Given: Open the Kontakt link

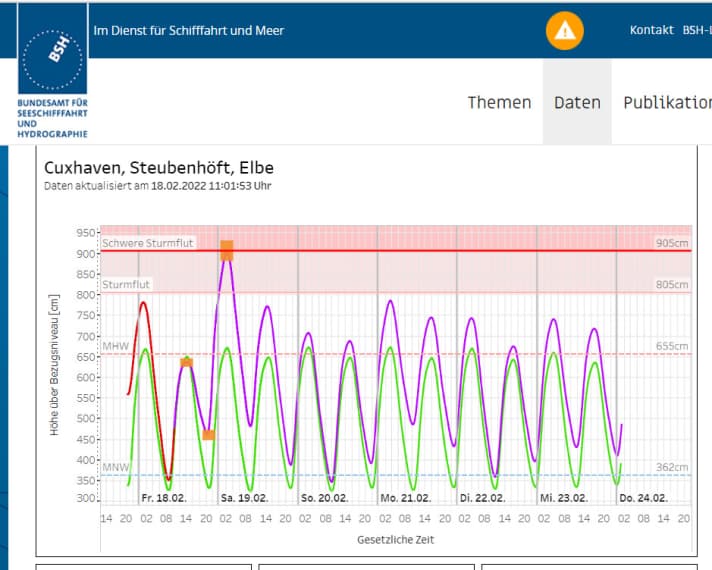Looking at the screenshot, I should click(x=651, y=30).
